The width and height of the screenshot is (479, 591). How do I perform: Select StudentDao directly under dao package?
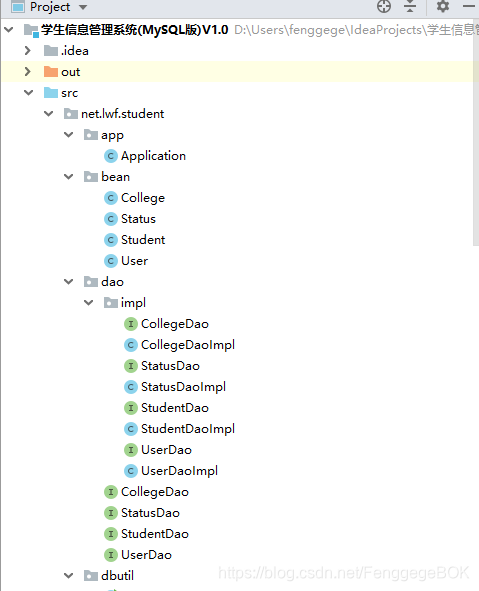coord(155,534)
